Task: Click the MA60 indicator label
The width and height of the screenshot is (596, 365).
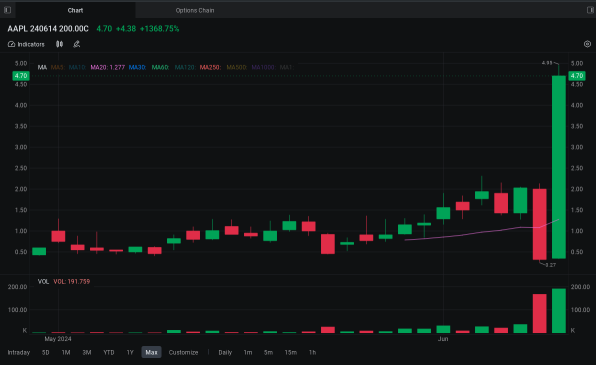Action: [160, 67]
